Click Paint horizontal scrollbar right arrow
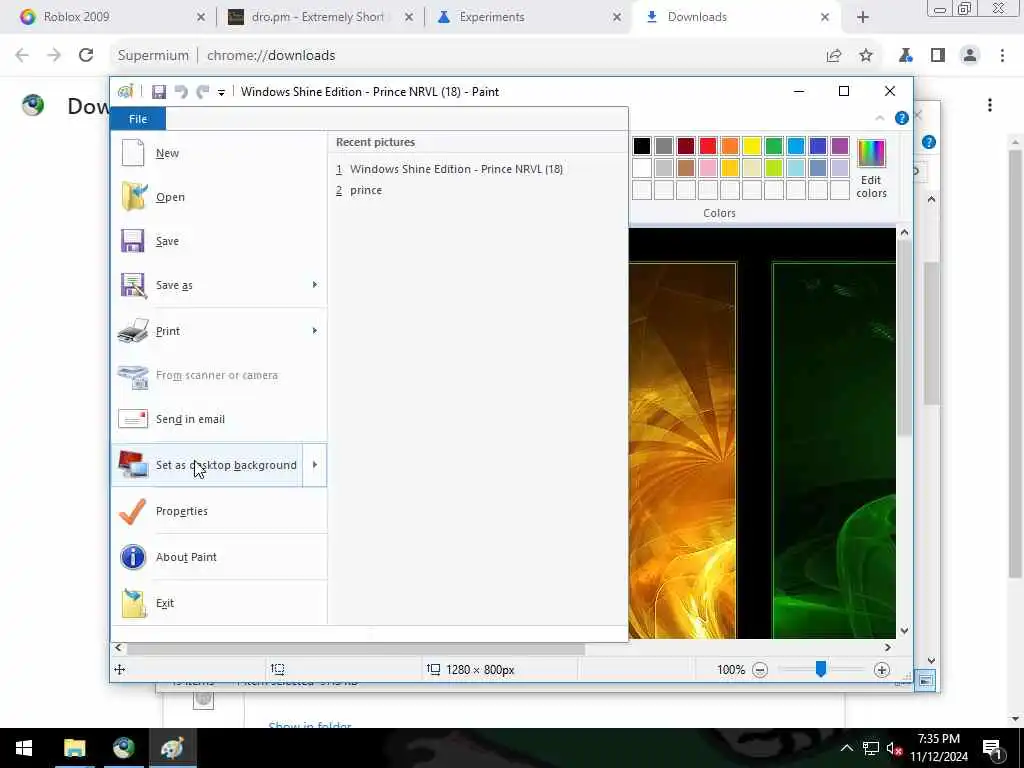Viewport: 1024px width, 768px height. (x=888, y=648)
